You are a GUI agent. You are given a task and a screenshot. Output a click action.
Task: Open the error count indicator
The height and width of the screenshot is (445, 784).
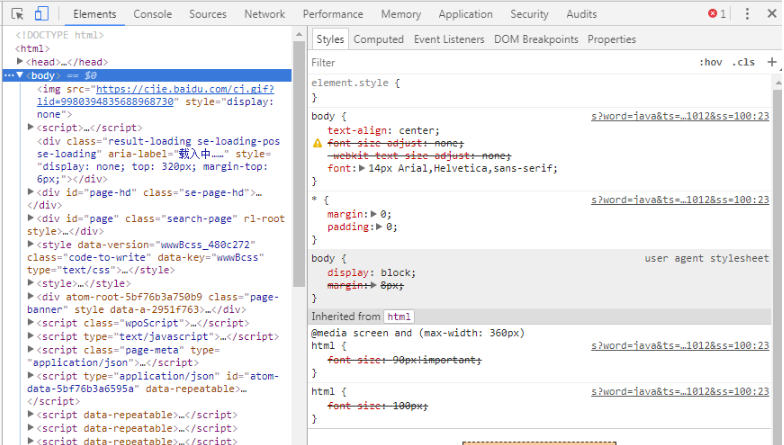(x=716, y=14)
